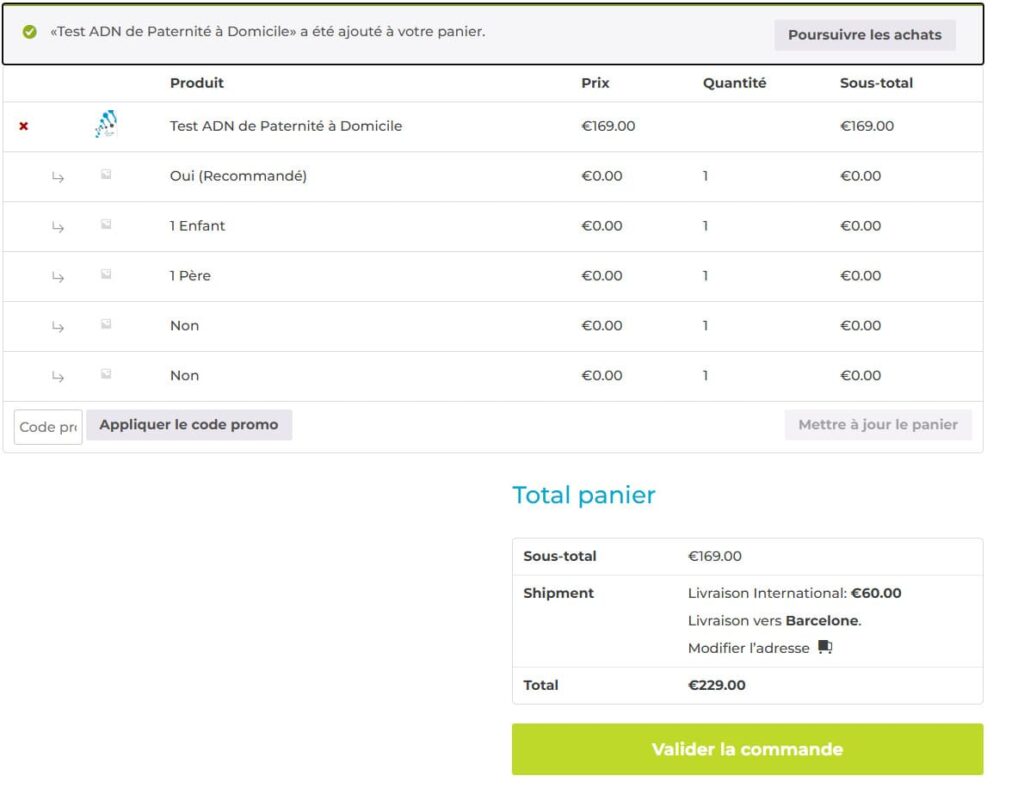Proceed with Valider la commande

point(747,749)
